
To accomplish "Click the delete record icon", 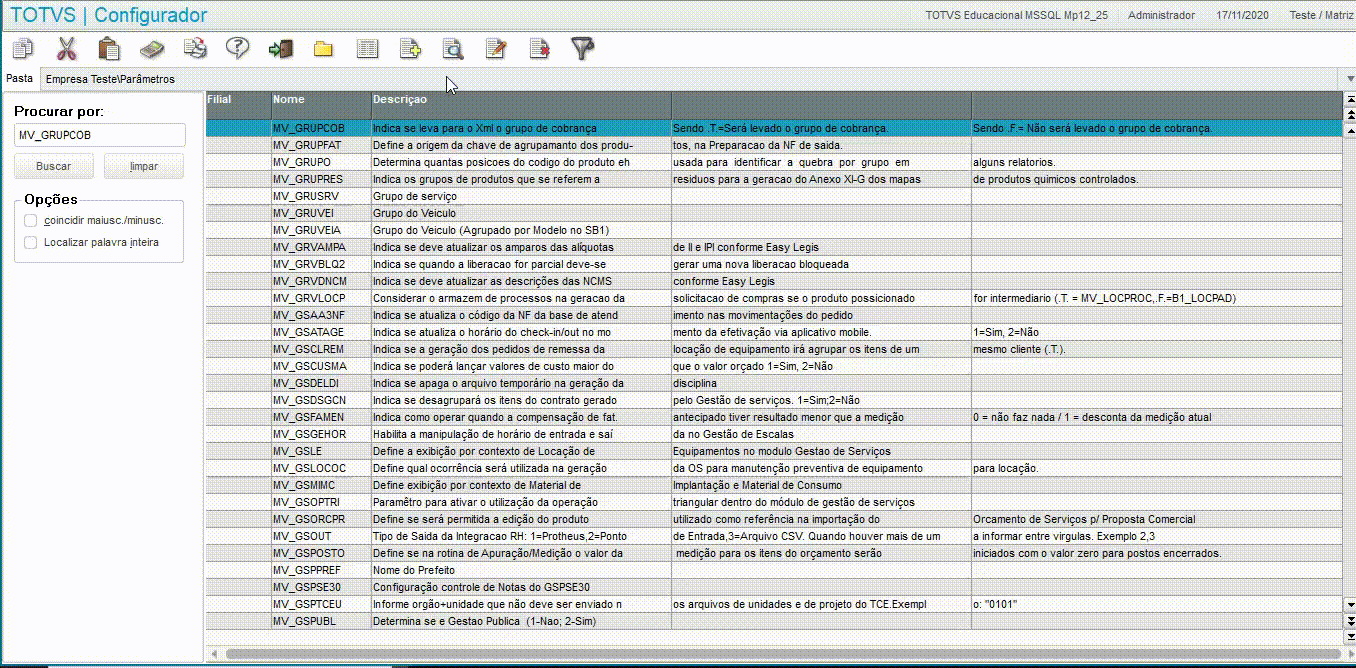I will pos(539,47).
